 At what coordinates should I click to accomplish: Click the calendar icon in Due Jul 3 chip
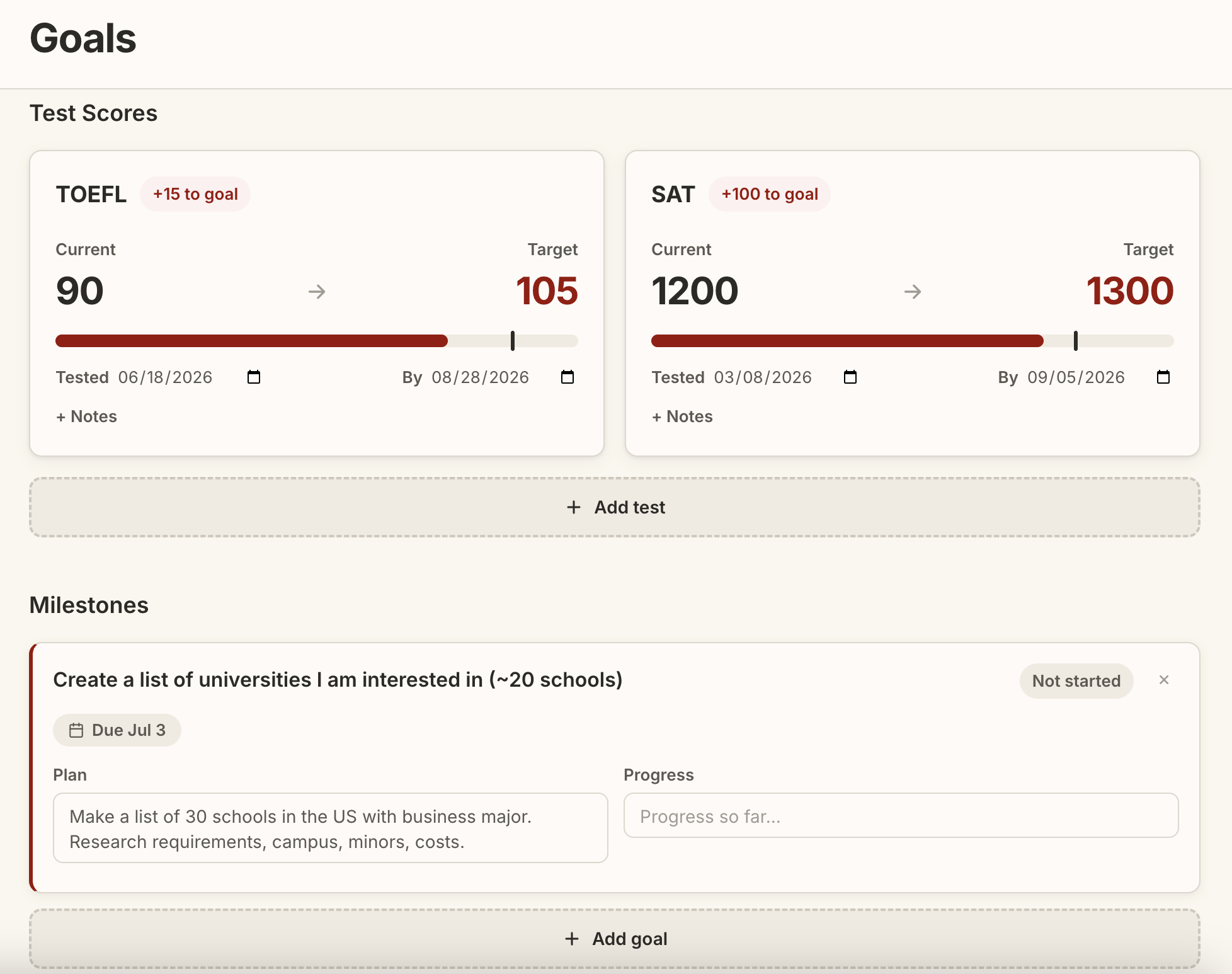point(76,730)
